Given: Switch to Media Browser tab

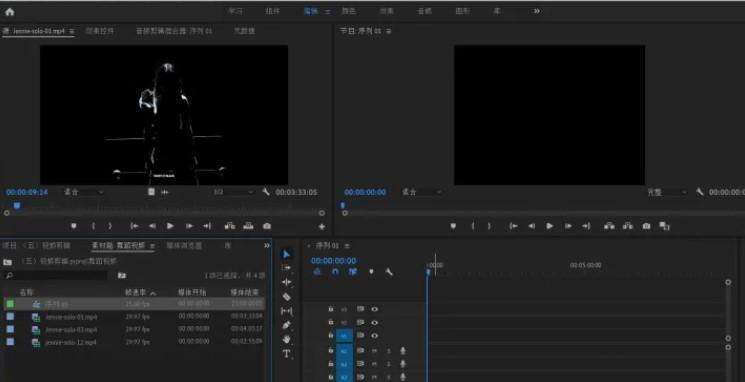Looking at the screenshot, I should (184, 246).
